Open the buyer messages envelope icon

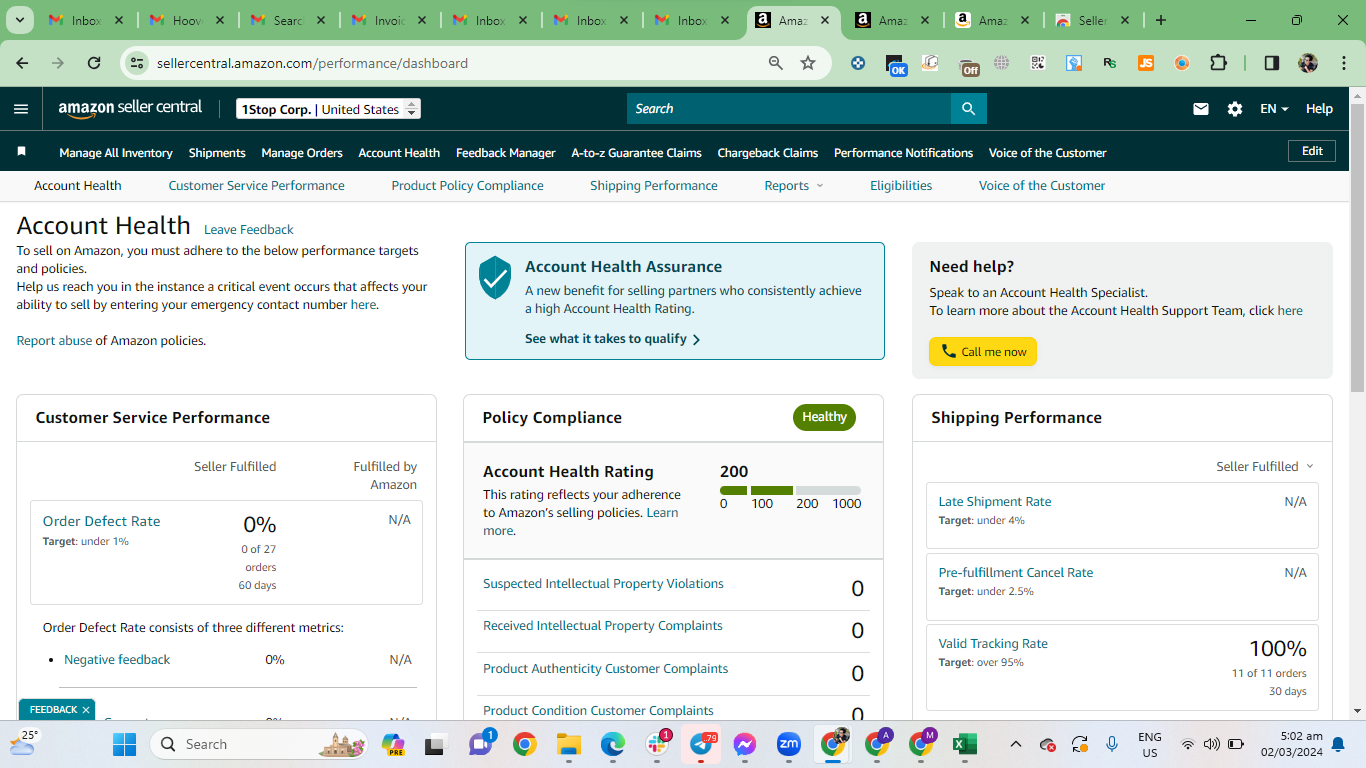[x=1201, y=109]
